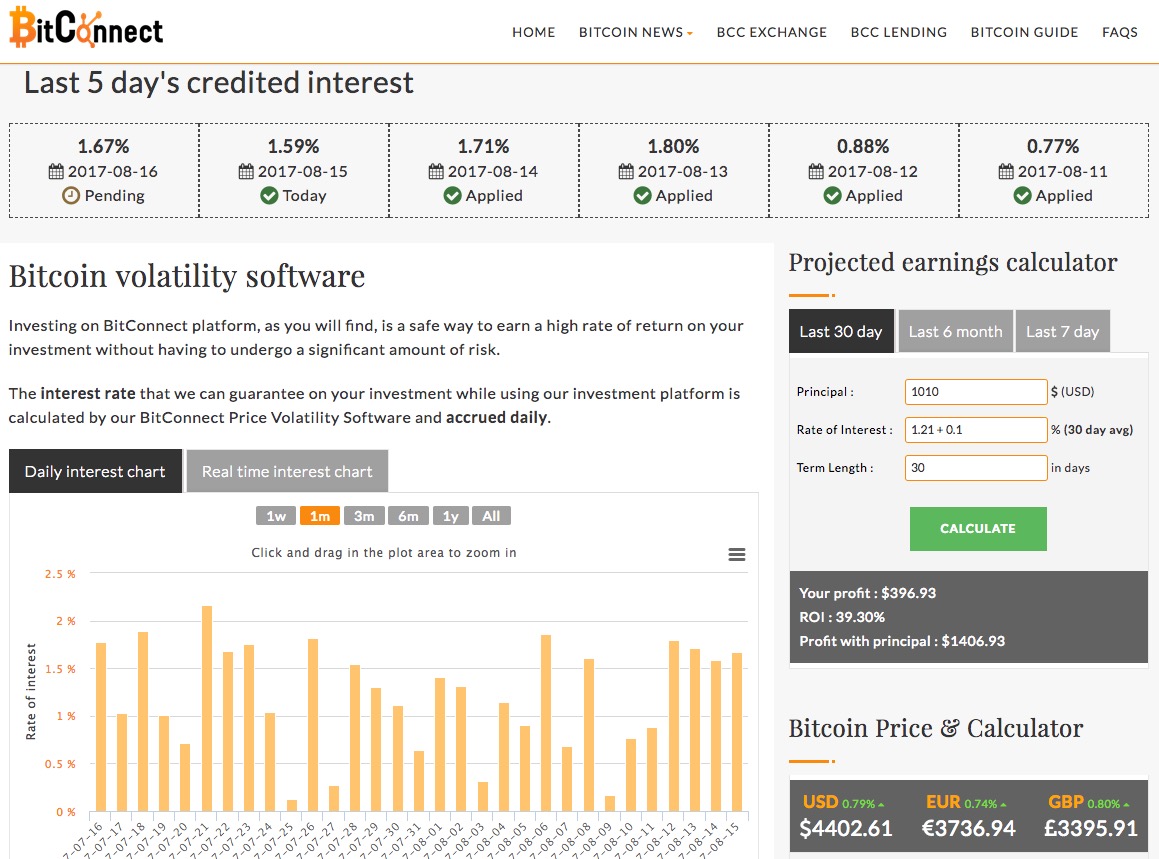
Task: Click calendar icon next to 2017-08-14
Action: coord(436,172)
